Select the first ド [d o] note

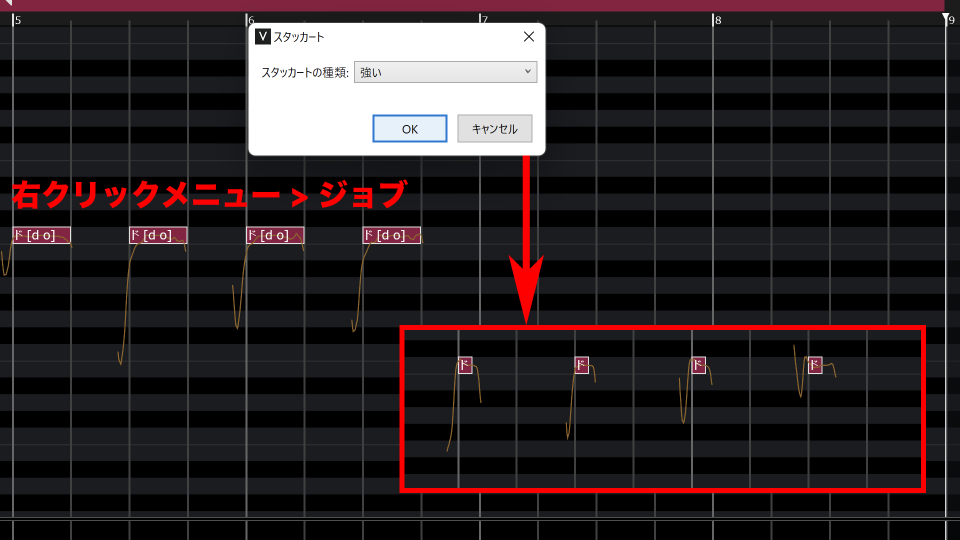(x=41, y=236)
